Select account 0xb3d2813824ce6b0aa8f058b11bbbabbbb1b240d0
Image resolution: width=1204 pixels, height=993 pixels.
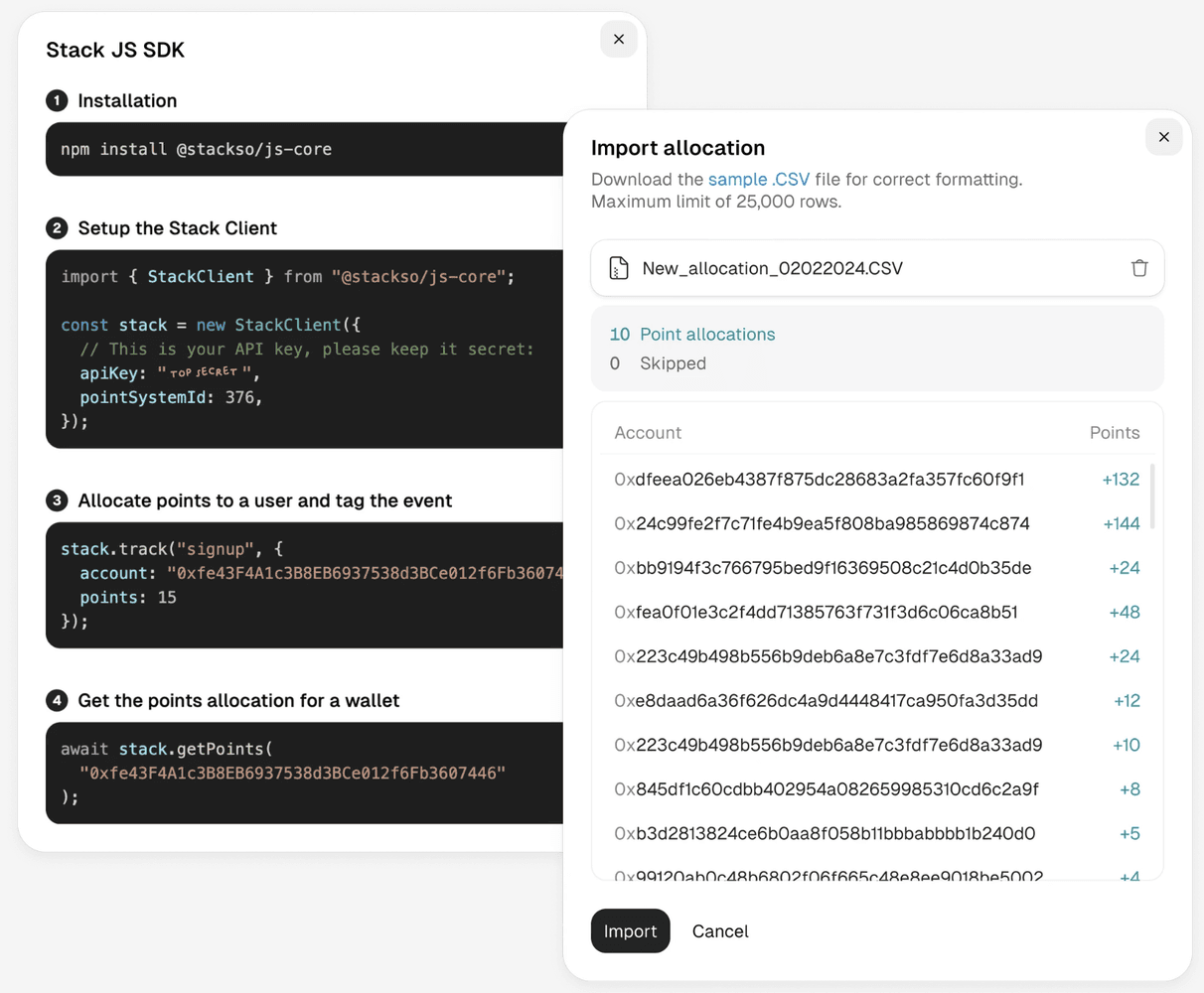coord(825,834)
